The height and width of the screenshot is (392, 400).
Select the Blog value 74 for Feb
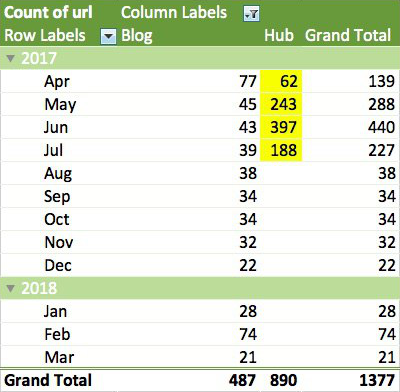pos(248,334)
